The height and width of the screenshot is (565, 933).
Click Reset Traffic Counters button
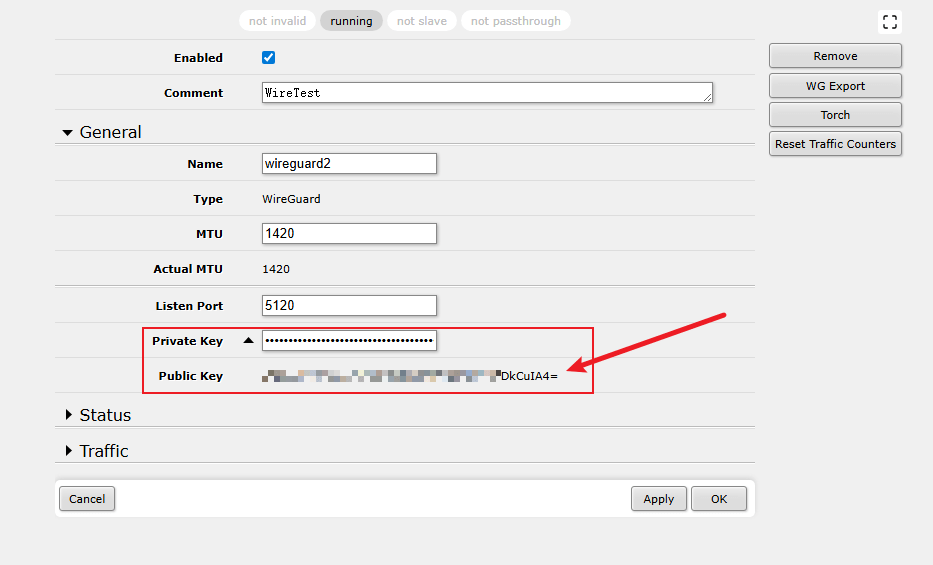click(x=835, y=144)
